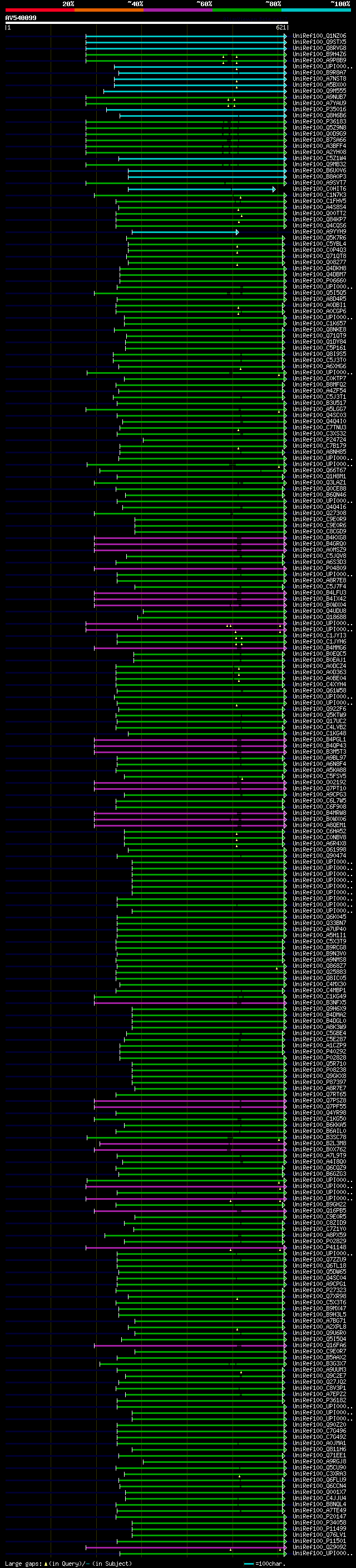
Task: Click hit label UniRef100_Q29092
Action: coord(319,1547)
